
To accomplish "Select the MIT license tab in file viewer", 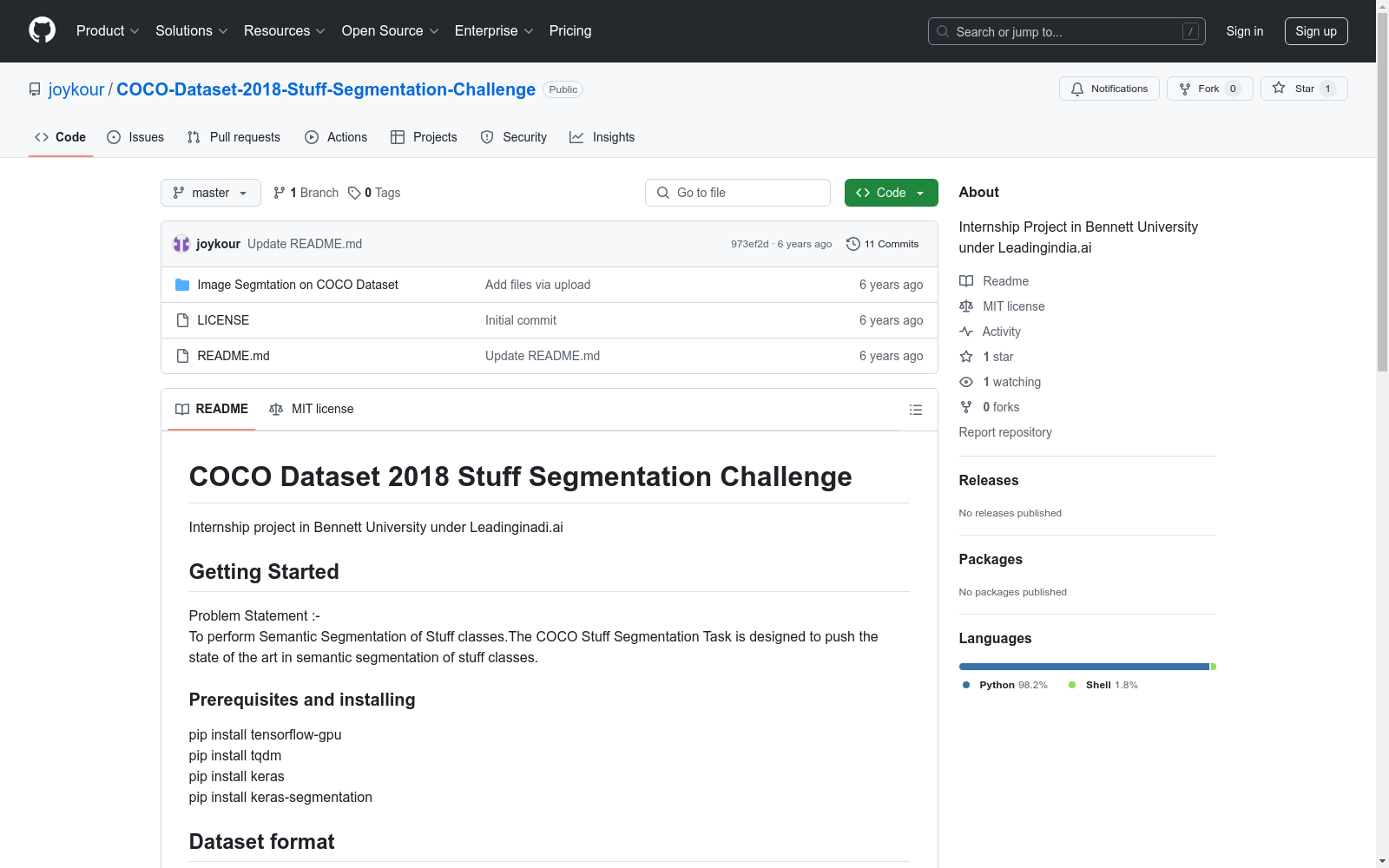I will pyautogui.click(x=312, y=409).
